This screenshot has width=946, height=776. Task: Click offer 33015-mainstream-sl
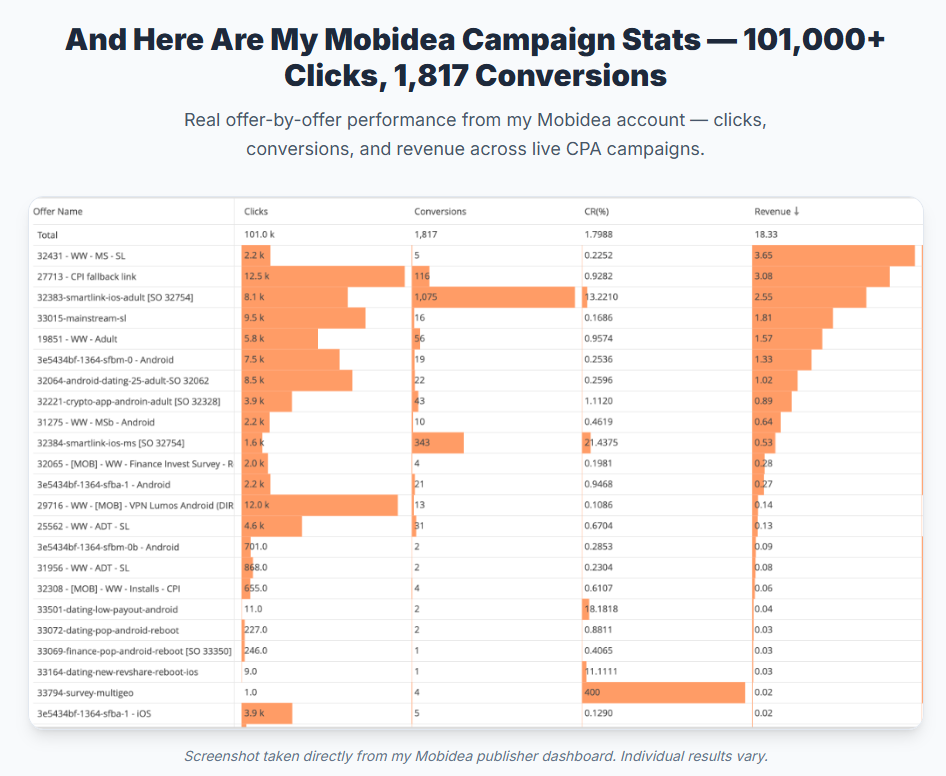point(81,318)
